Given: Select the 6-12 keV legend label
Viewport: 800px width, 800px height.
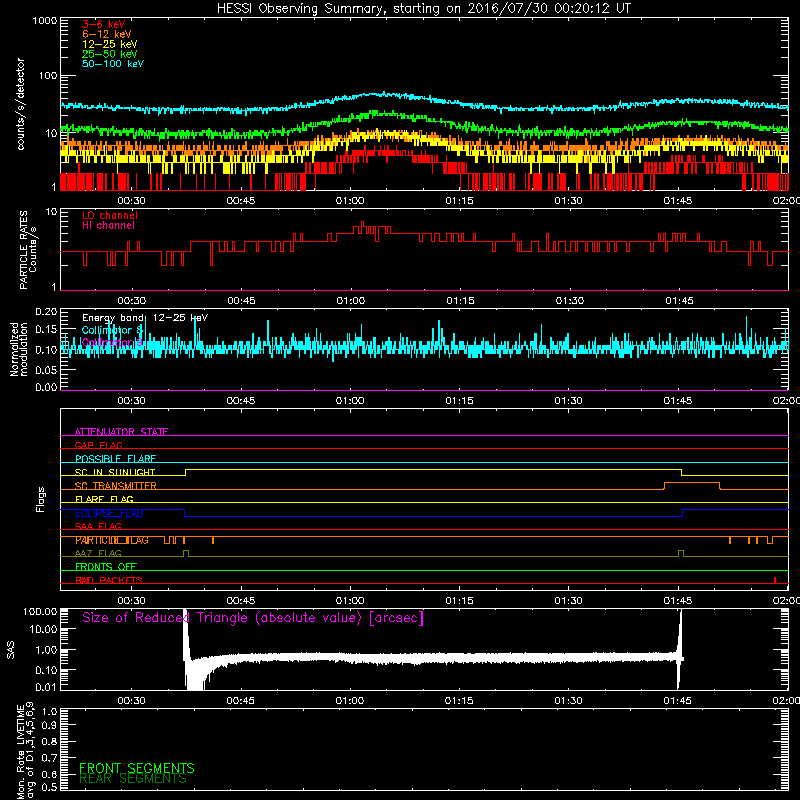Looking at the screenshot, I should click(107, 34).
